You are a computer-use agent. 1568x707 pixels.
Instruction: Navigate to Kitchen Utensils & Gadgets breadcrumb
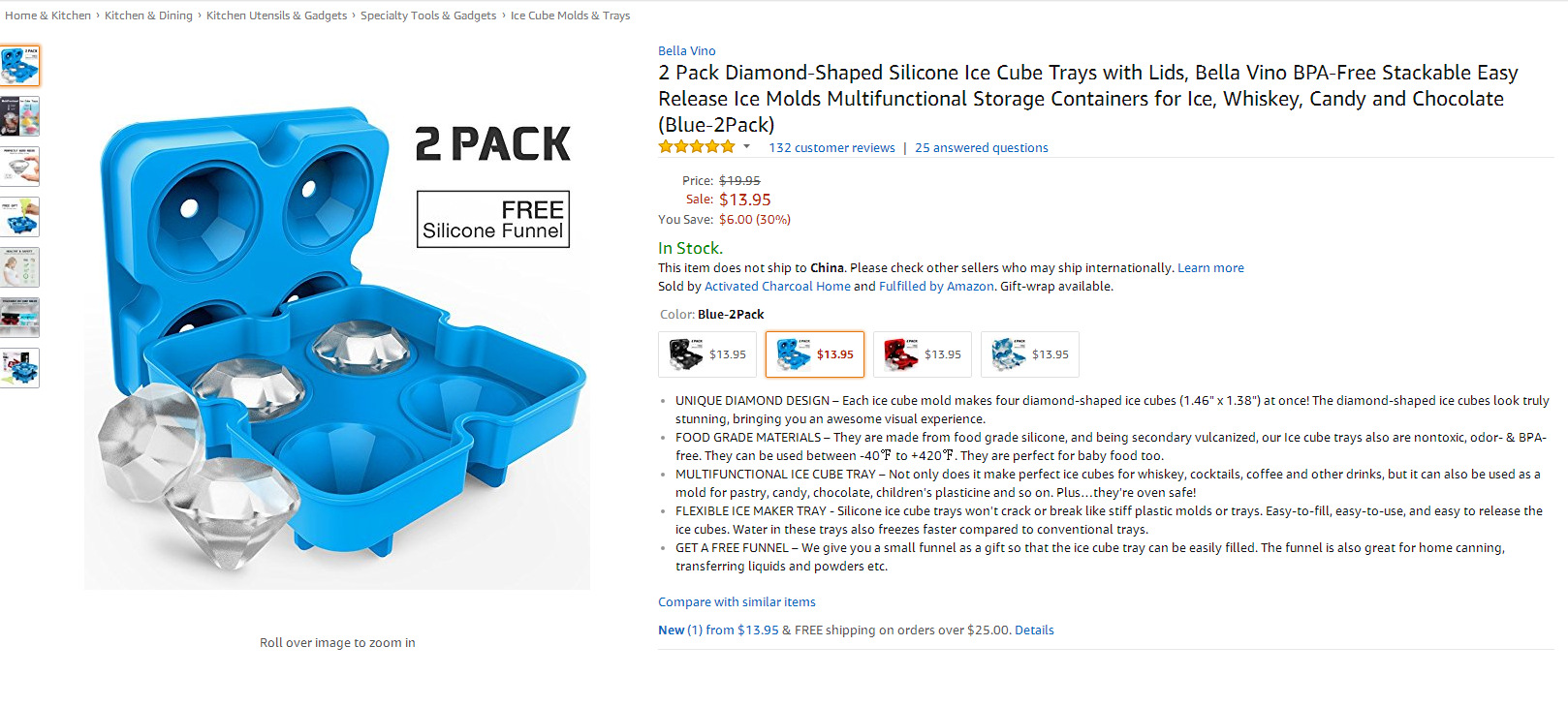276,15
